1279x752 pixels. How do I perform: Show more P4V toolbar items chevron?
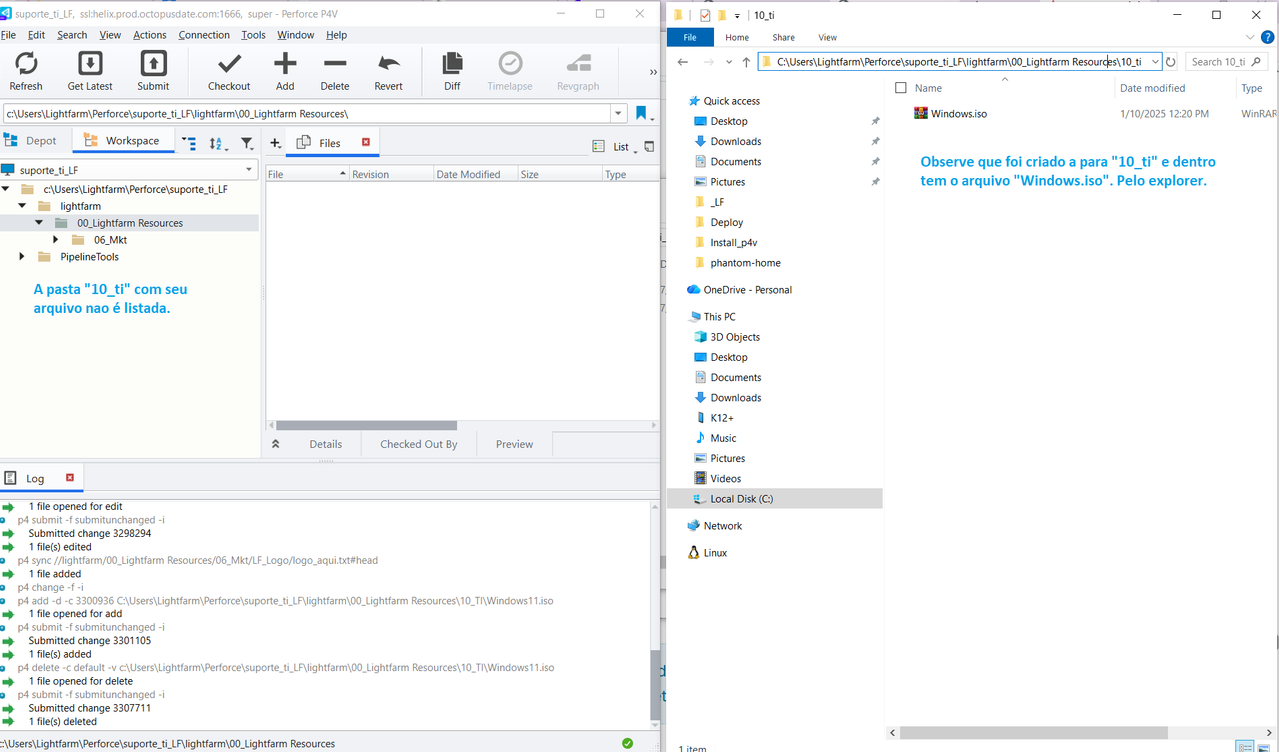click(x=654, y=72)
